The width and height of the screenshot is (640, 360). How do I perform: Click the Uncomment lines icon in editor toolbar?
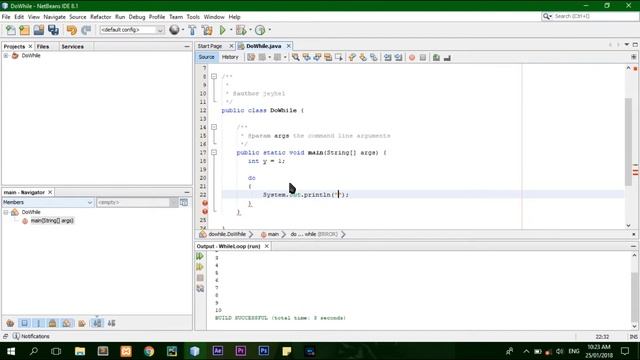[447, 58]
